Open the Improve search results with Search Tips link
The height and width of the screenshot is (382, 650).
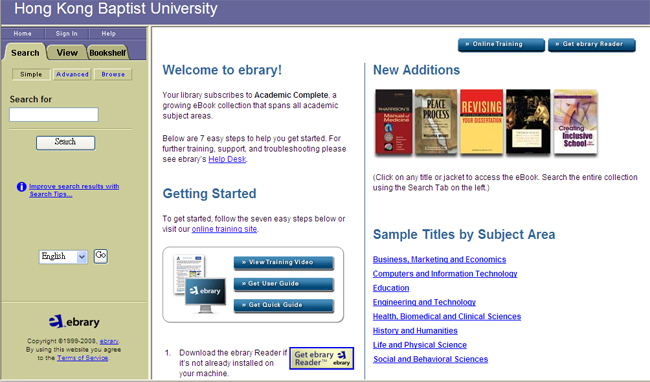pyautogui.click(x=74, y=190)
